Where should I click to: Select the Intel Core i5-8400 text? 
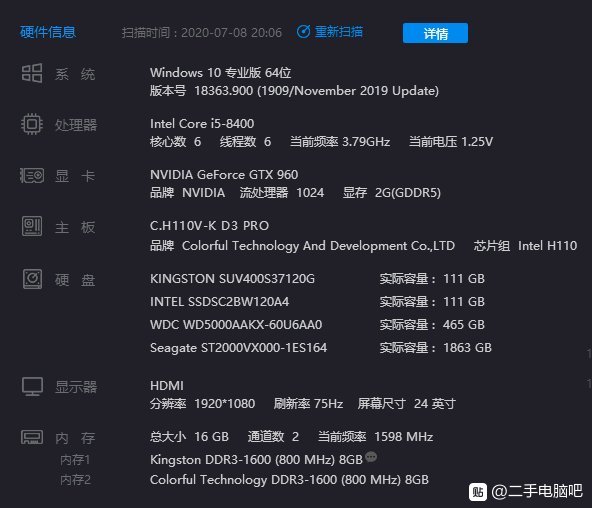pos(202,123)
